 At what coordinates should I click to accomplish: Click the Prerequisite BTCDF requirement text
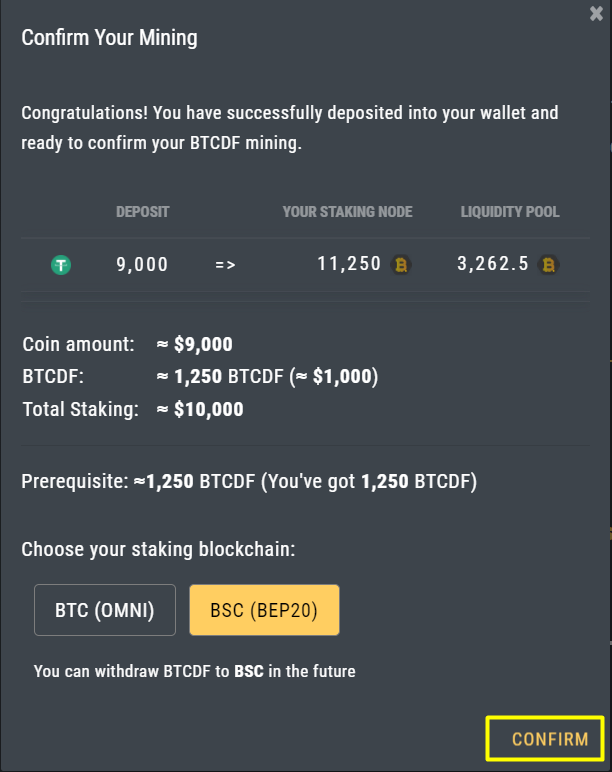point(249,482)
